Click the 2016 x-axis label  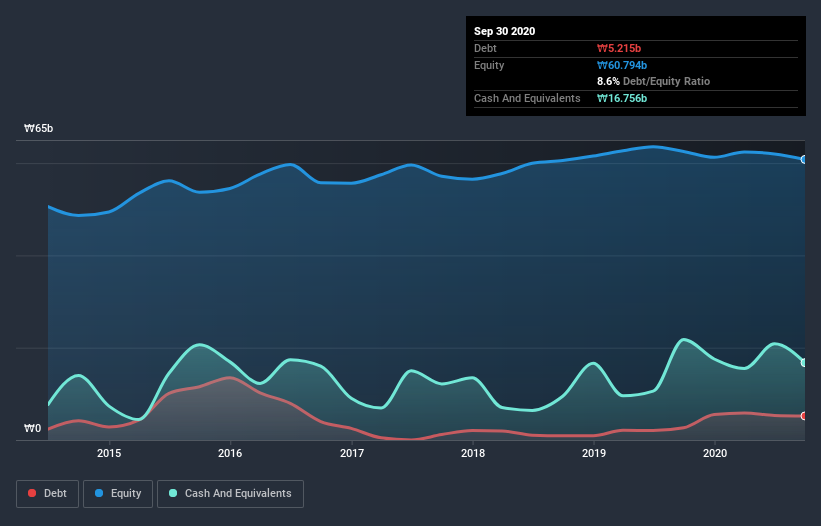click(x=230, y=453)
